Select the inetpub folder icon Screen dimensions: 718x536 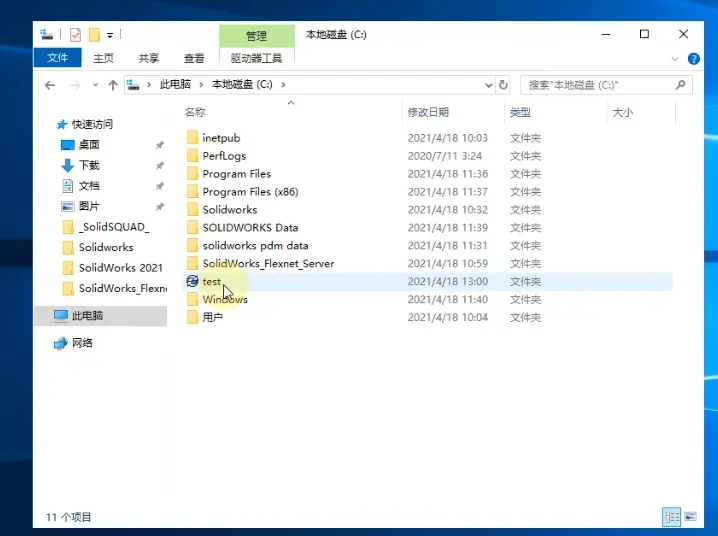[x=192, y=137]
